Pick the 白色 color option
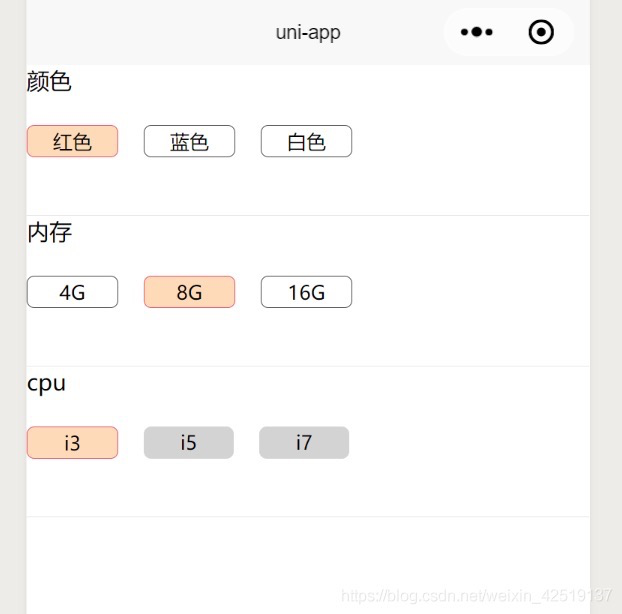 click(306, 142)
